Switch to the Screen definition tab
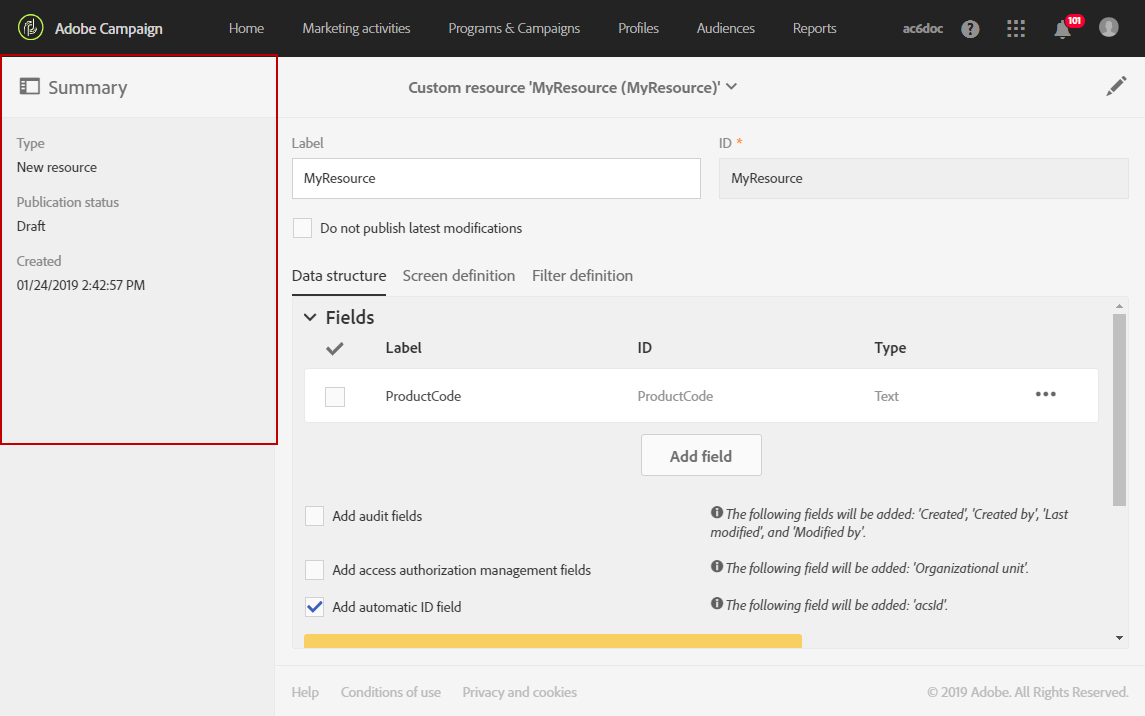Image resolution: width=1145 pixels, height=716 pixels. (459, 276)
